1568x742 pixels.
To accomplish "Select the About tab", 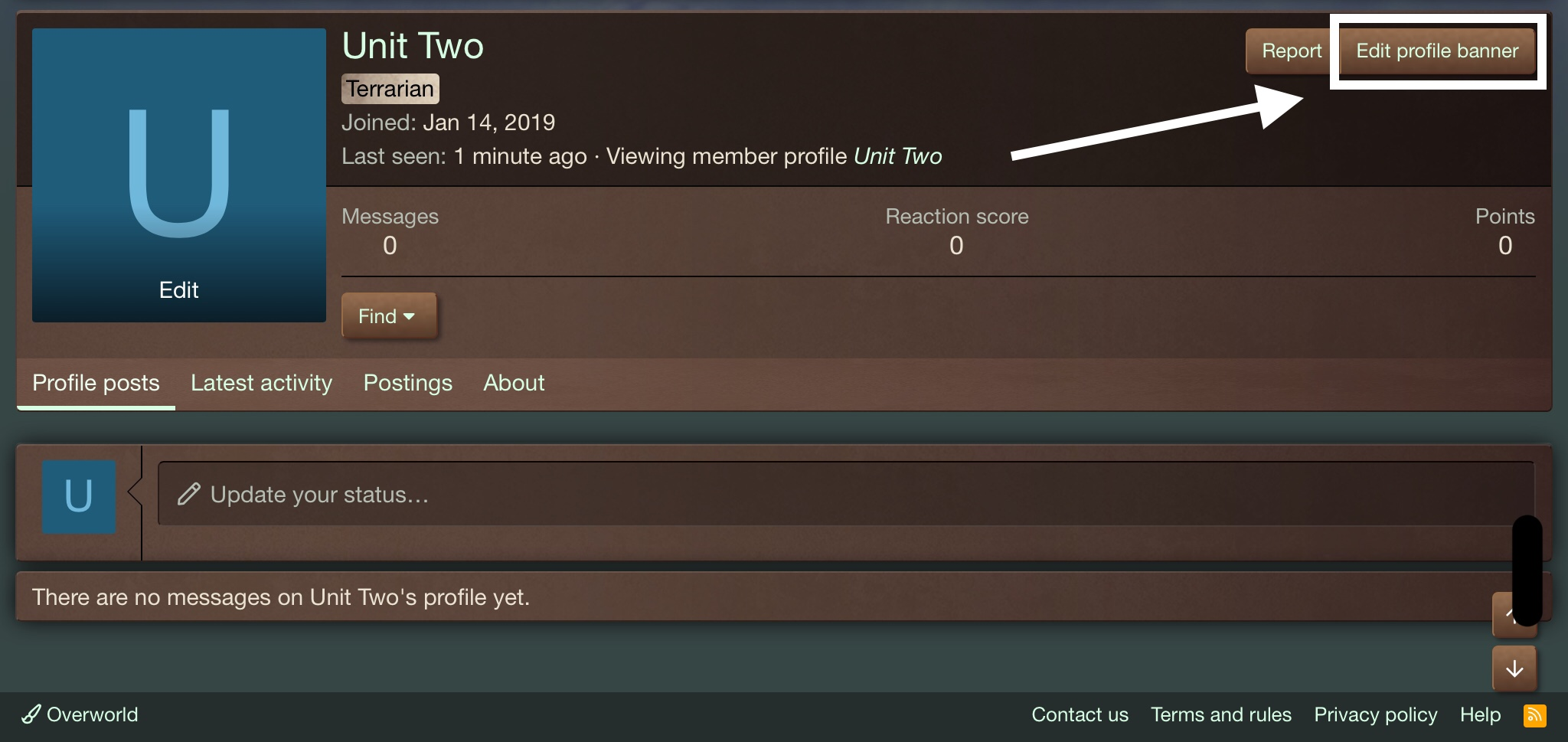I will tap(514, 383).
